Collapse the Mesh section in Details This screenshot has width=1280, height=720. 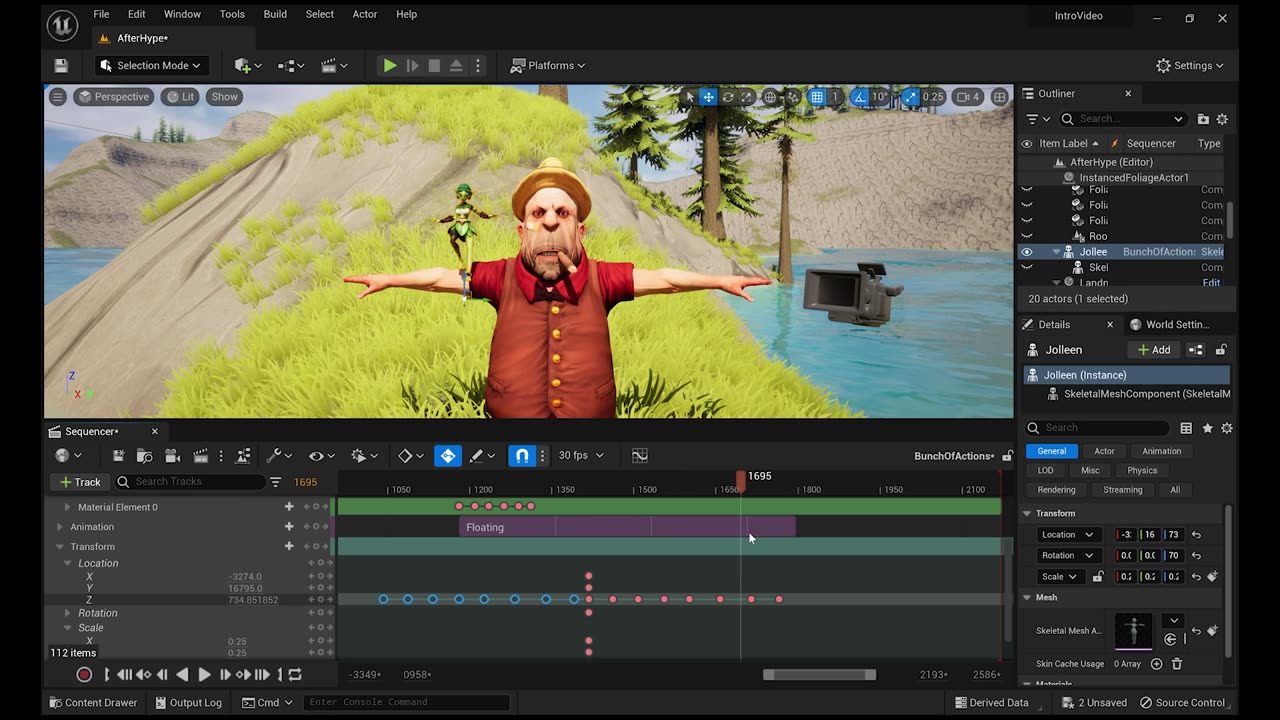click(x=1026, y=597)
